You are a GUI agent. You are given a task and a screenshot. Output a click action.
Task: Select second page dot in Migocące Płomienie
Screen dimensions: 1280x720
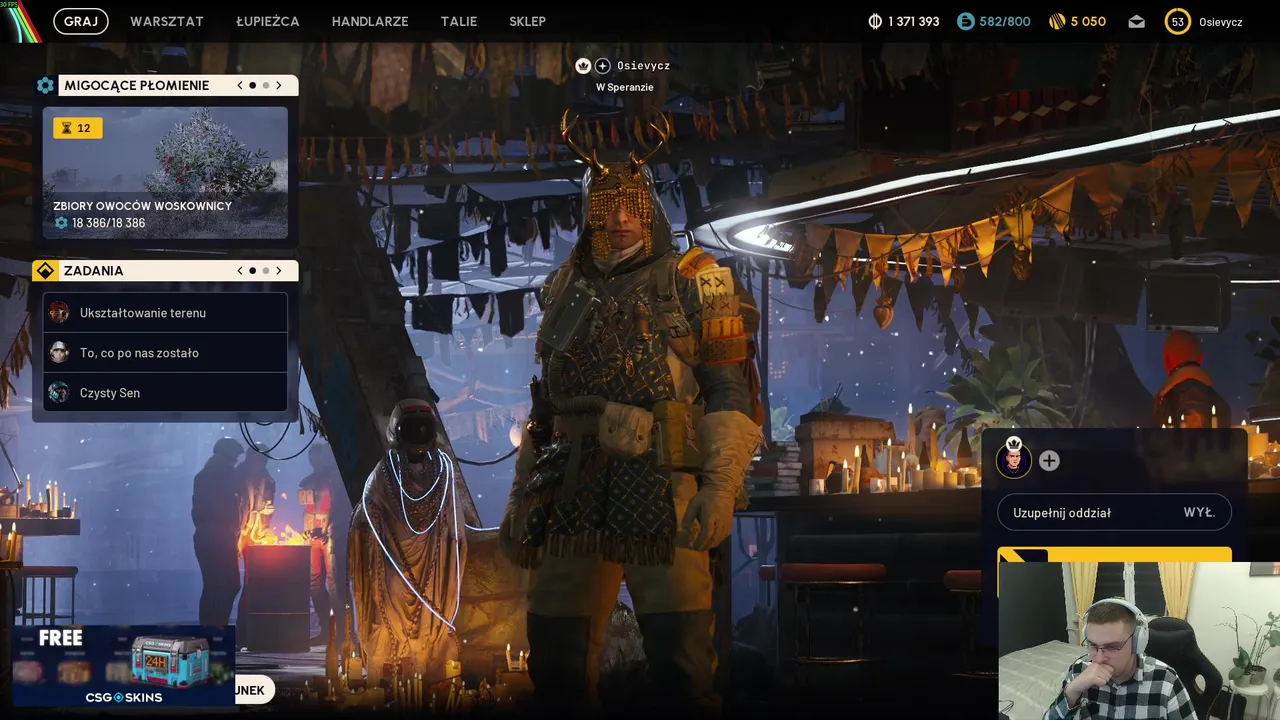[266, 86]
